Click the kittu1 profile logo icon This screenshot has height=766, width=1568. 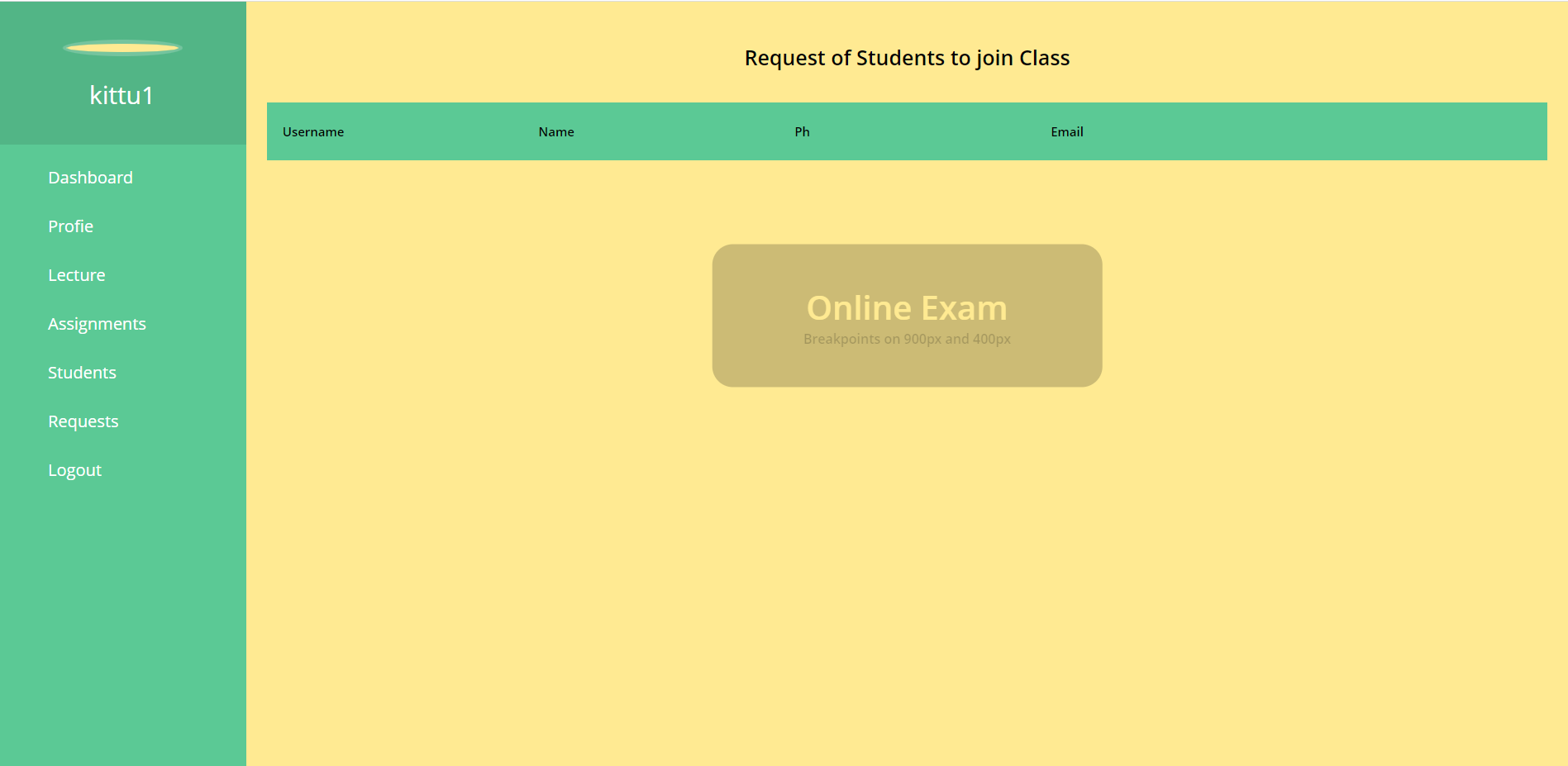[122, 48]
